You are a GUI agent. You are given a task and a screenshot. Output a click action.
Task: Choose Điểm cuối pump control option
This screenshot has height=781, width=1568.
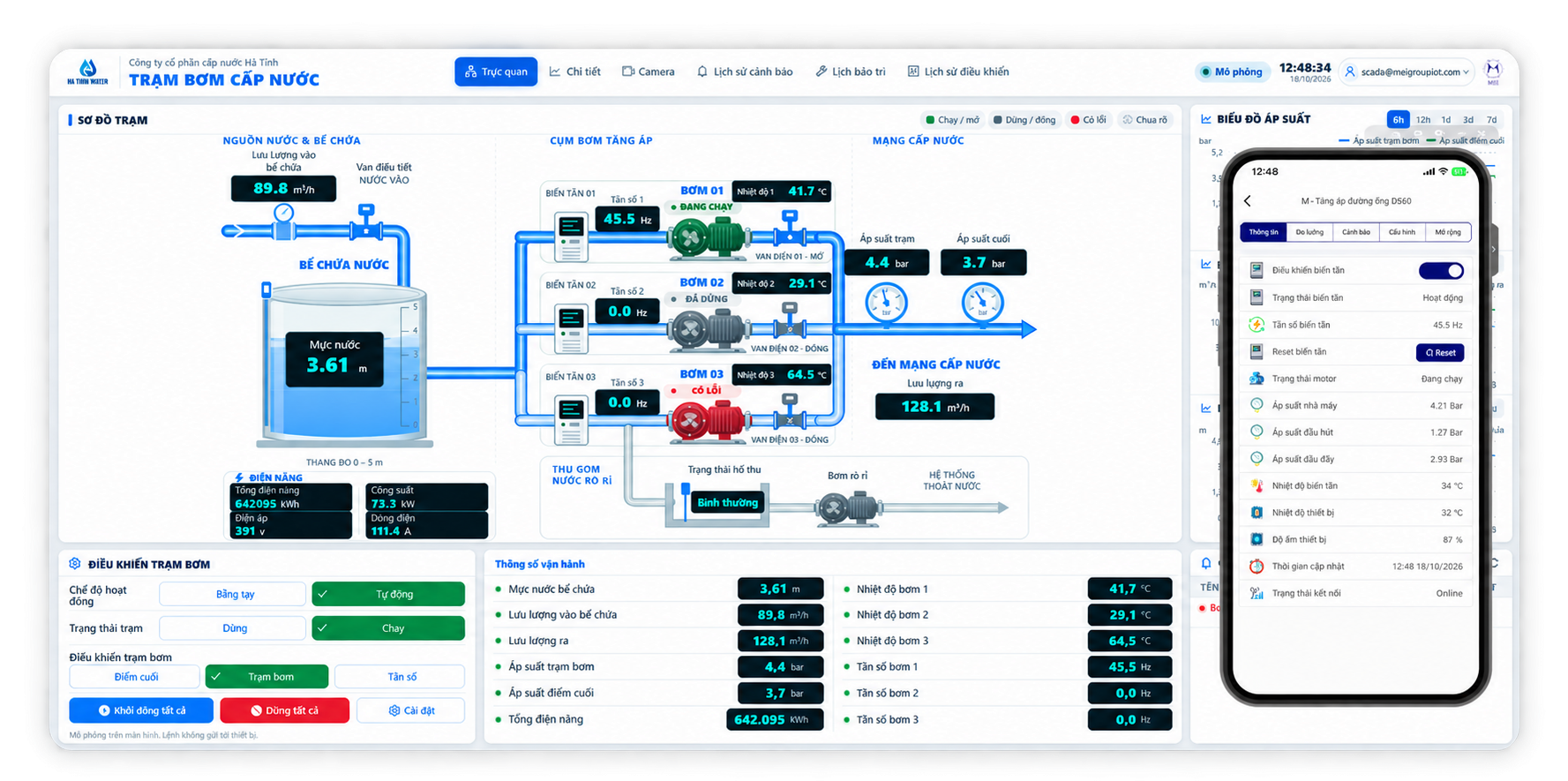pyautogui.click(x=135, y=677)
